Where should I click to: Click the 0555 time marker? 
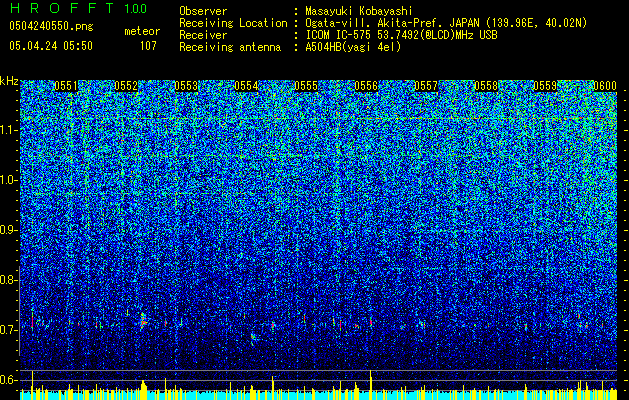click(x=306, y=86)
